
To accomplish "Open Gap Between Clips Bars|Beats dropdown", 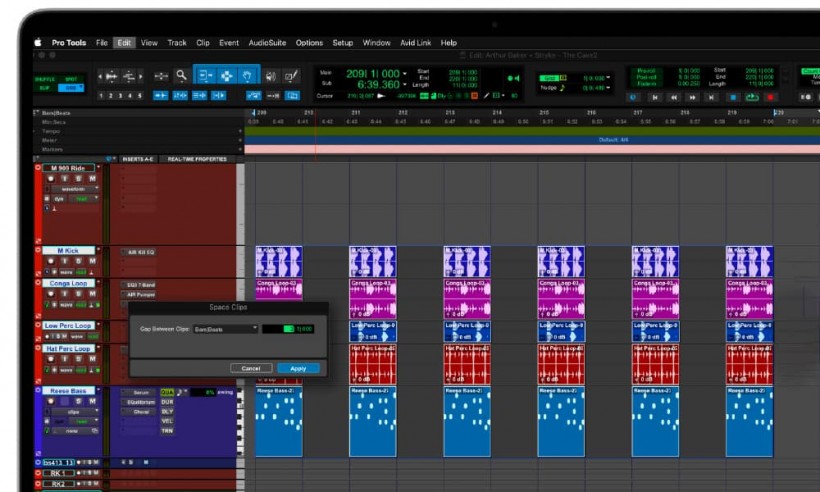I will [225, 329].
